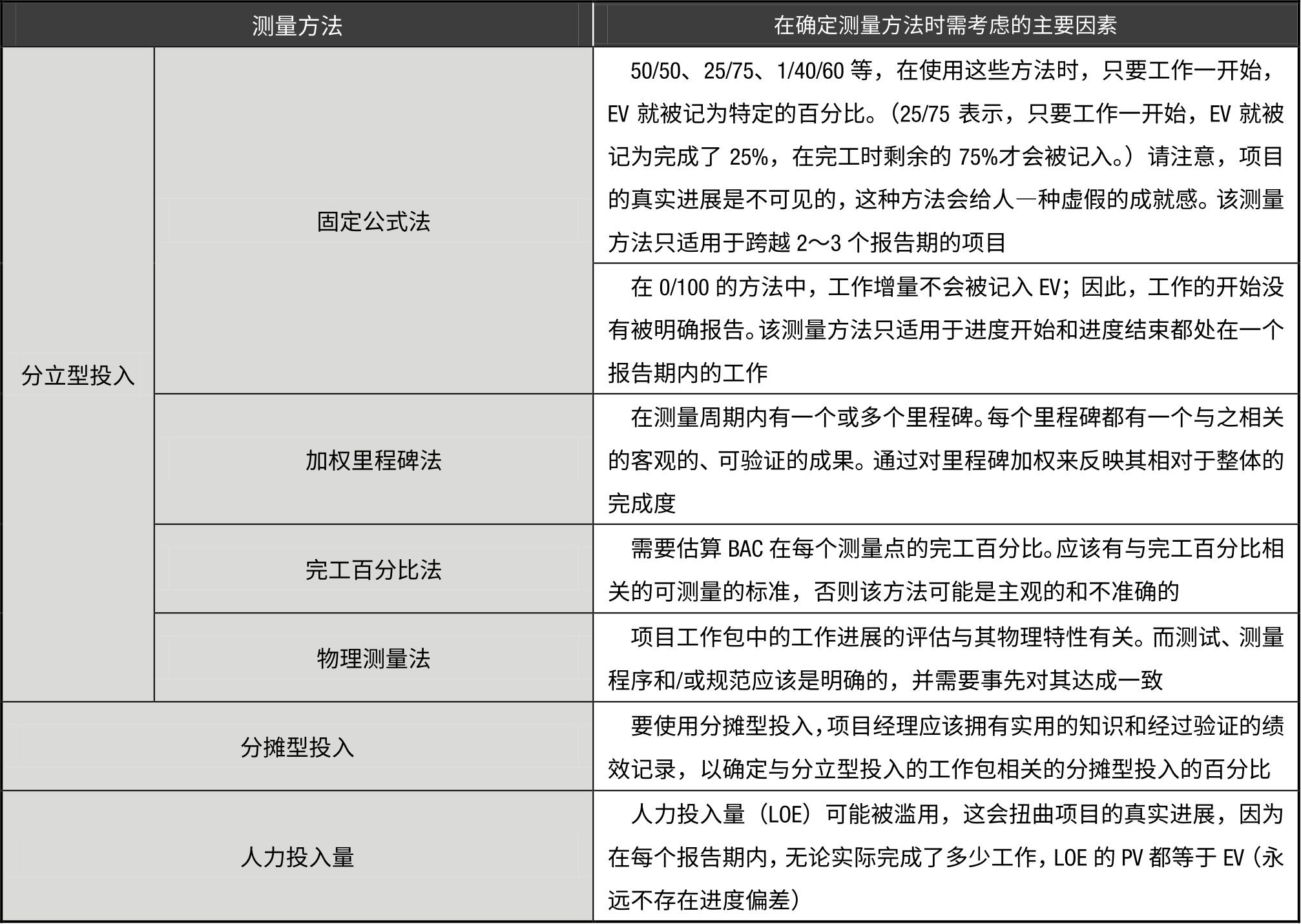1301x924 pixels.
Task: Click the 项目经理 apportioned effort description
Action: [945, 747]
